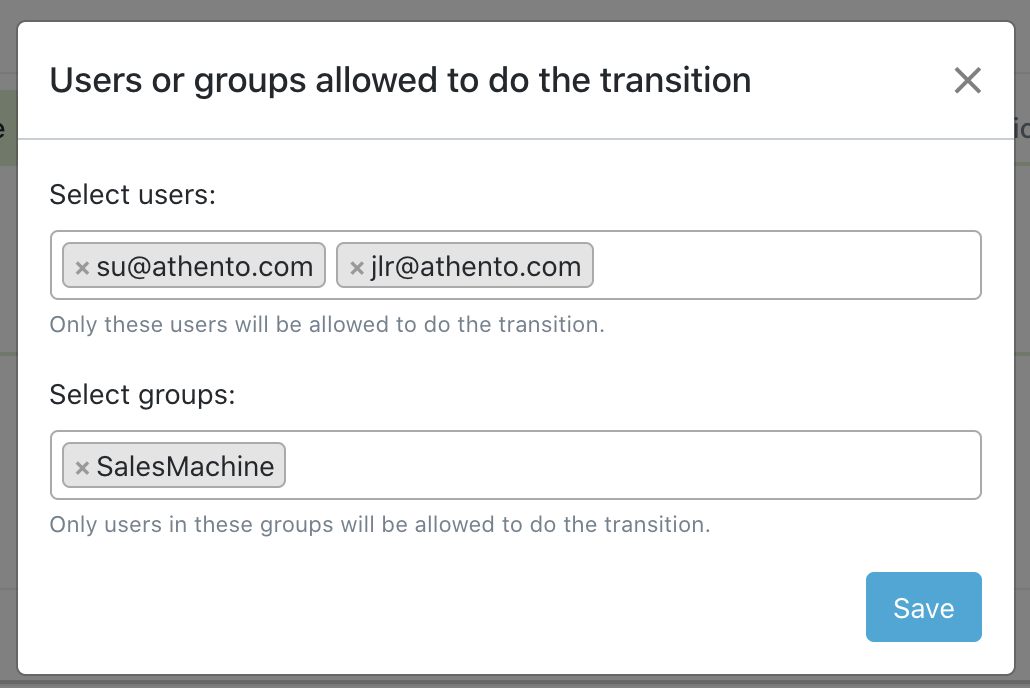Click blank footer area left of Save
The width and height of the screenshot is (1030, 688).
click(x=450, y=608)
